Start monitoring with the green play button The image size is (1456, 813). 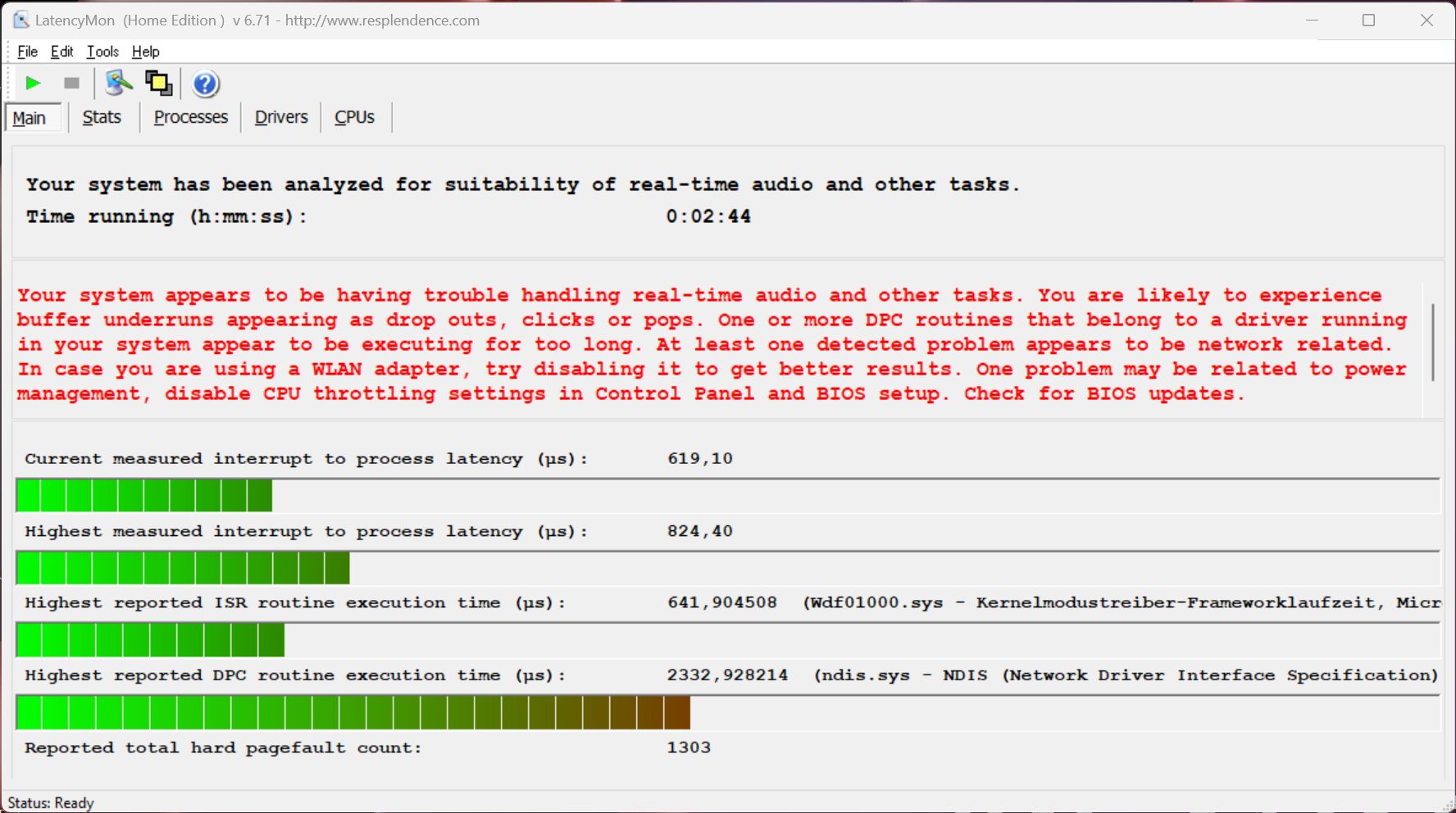(x=33, y=84)
